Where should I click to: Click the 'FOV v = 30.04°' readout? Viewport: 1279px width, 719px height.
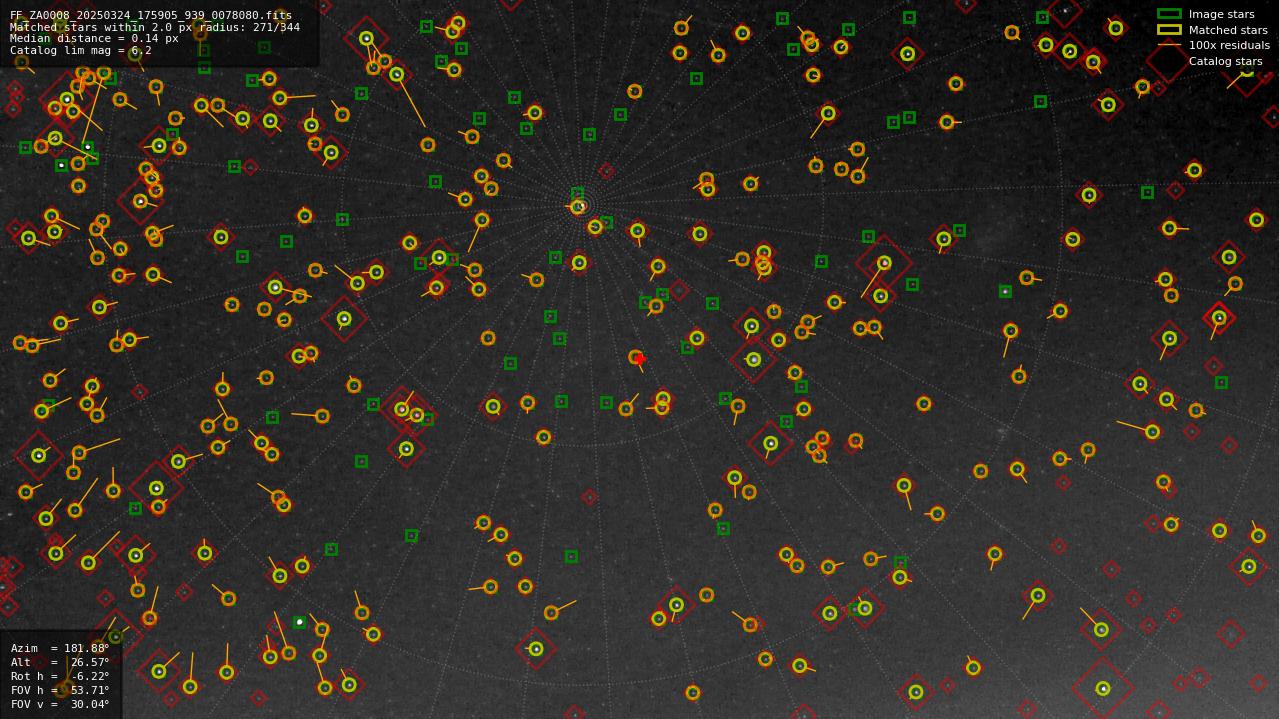pyautogui.click(x=60, y=704)
